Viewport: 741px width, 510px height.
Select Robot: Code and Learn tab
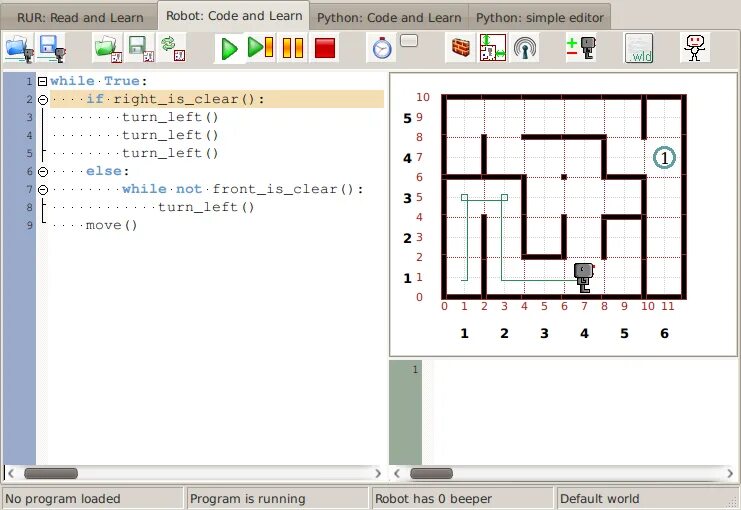pos(234,16)
